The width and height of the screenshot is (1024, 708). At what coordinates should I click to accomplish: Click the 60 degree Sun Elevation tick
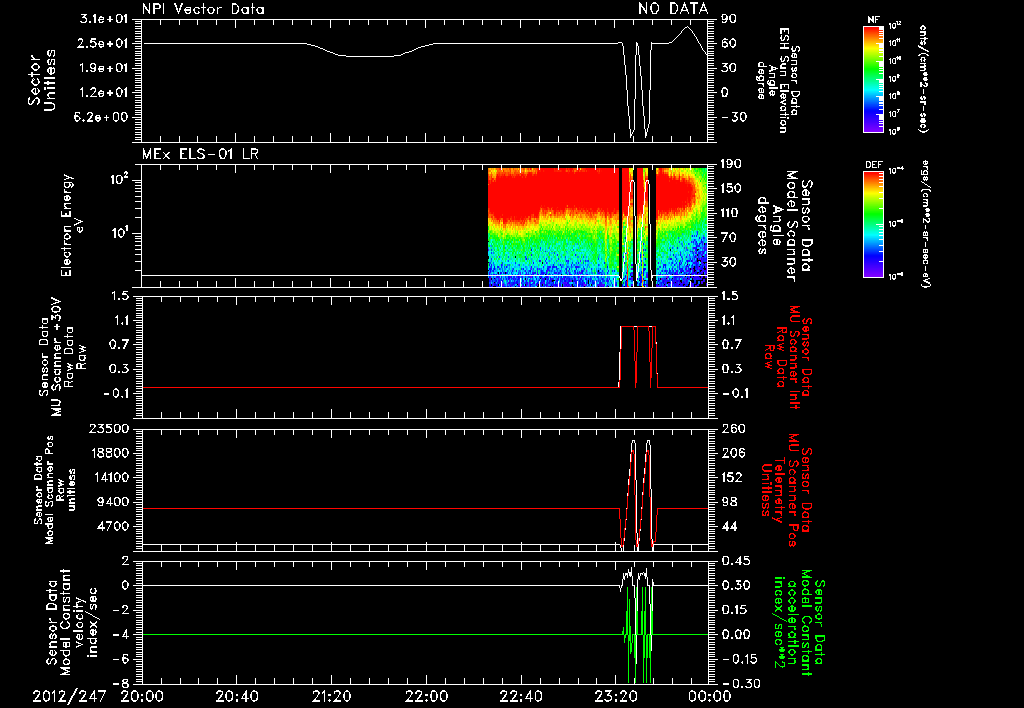[x=729, y=44]
